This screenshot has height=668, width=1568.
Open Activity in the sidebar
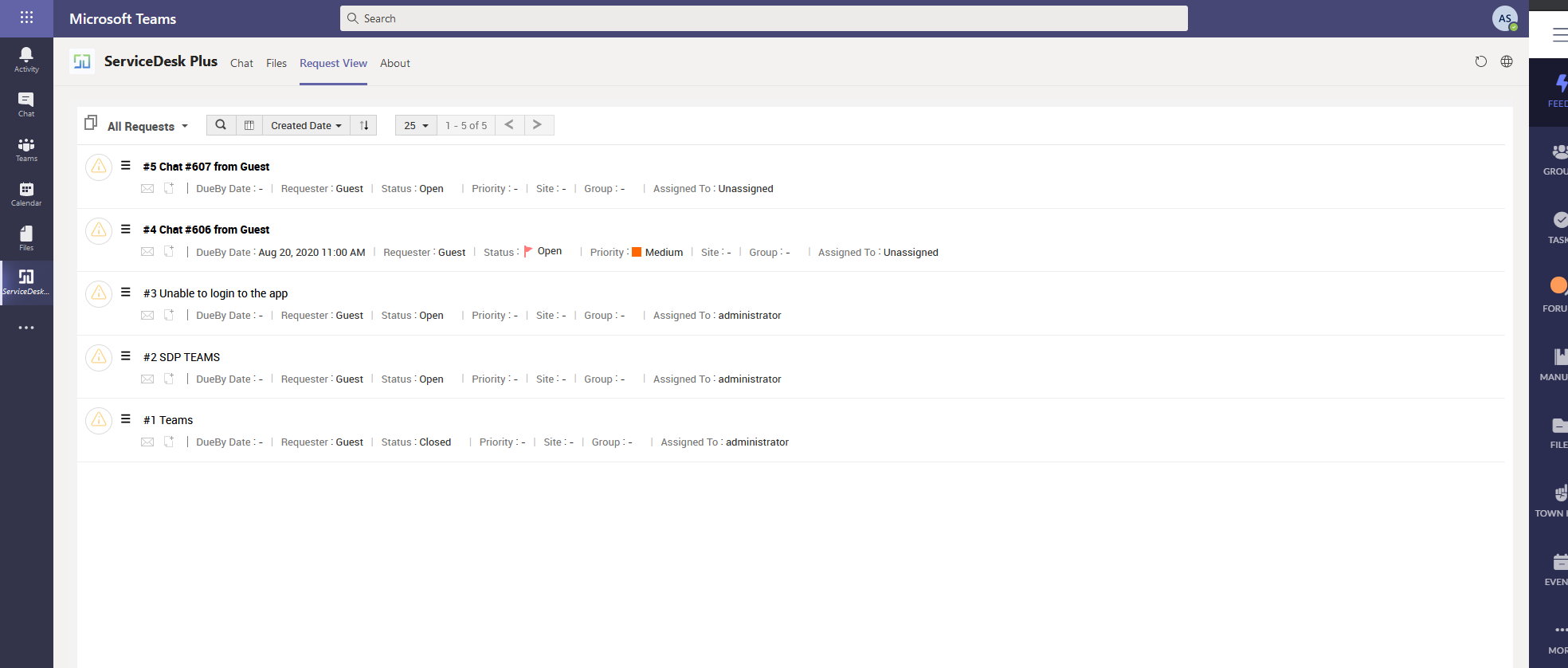pyautogui.click(x=26, y=60)
